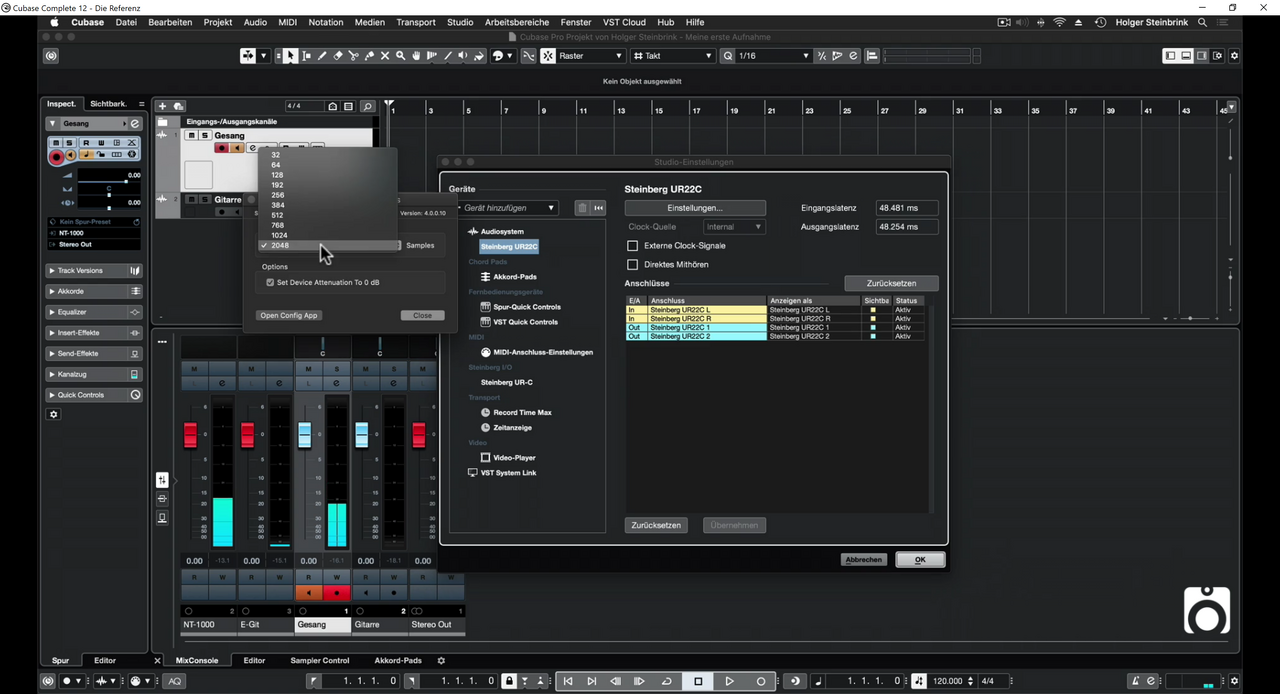The width and height of the screenshot is (1280, 694).
Task: Switch to MixConsole tab
Action: [x=197, y=660]
